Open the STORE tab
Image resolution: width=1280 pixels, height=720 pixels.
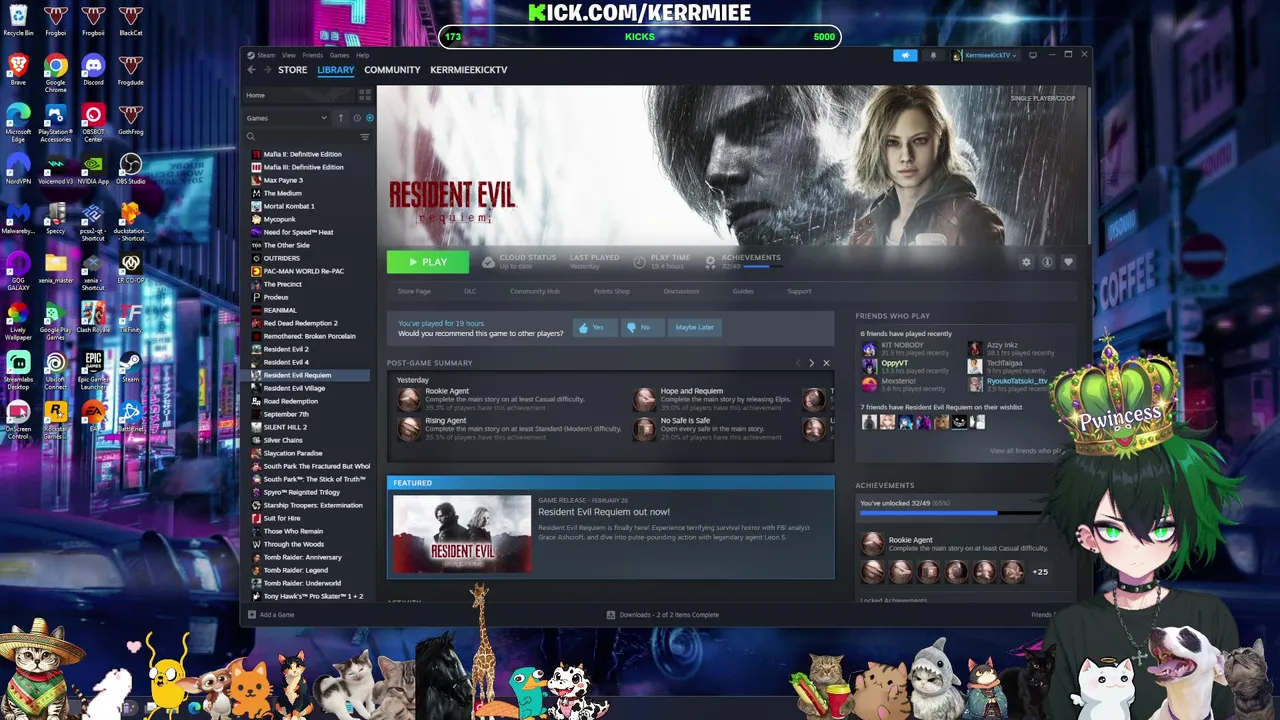292,70
